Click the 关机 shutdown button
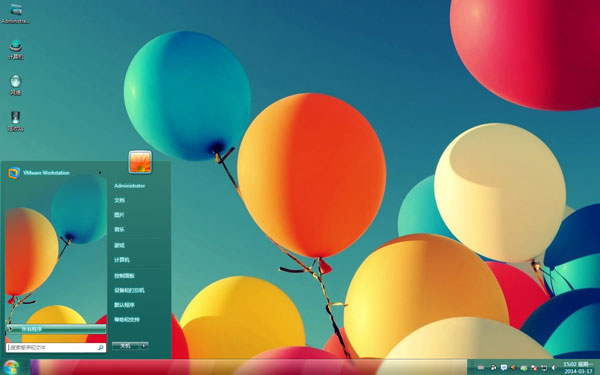 (126, 346)
